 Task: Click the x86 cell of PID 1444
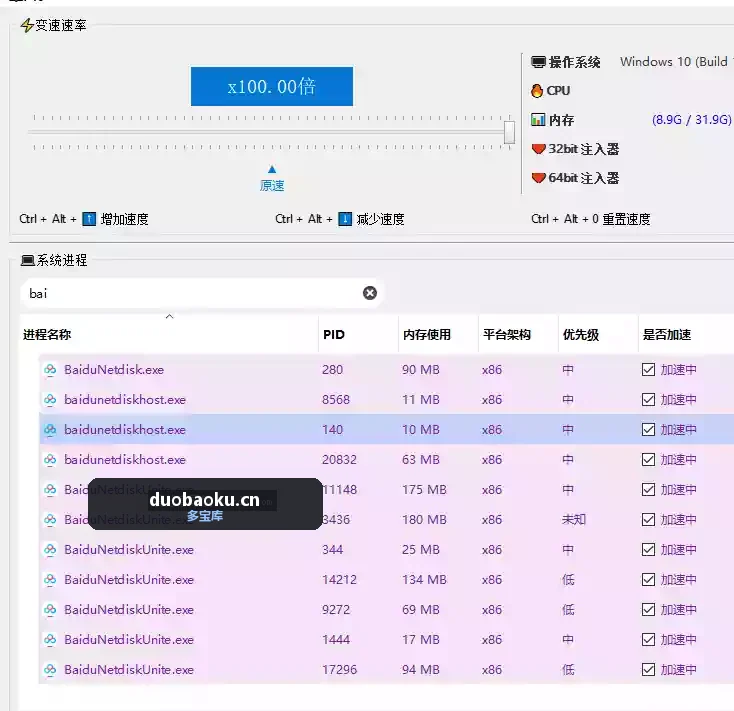point(492,639)
